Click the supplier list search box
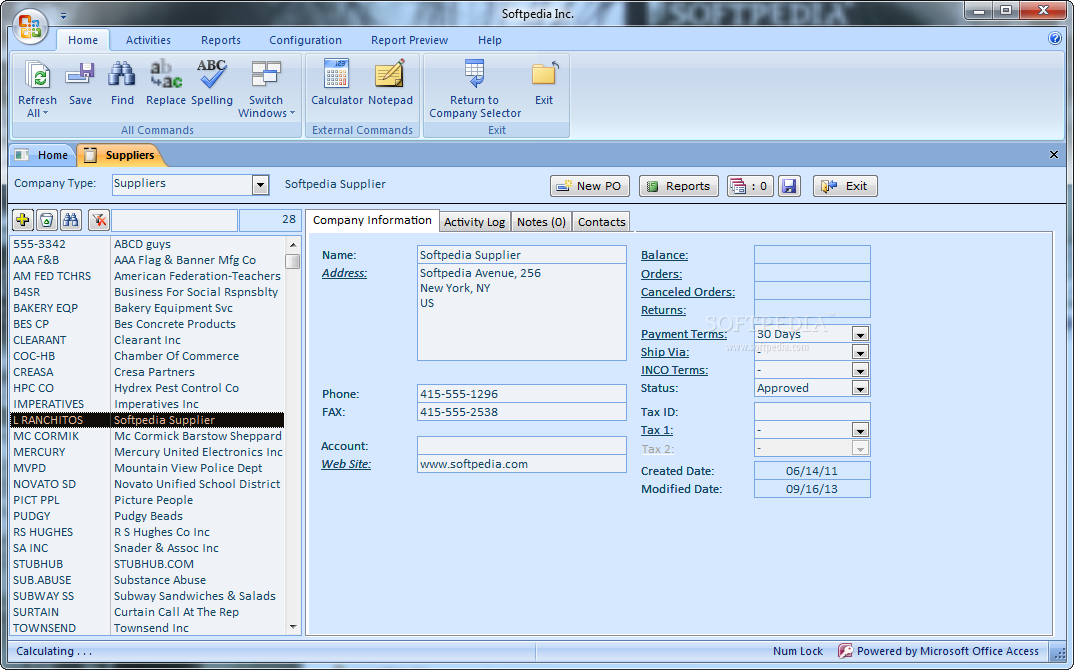Image resolution: width=1074 pixels, height=670 pixels. (174, 220)
